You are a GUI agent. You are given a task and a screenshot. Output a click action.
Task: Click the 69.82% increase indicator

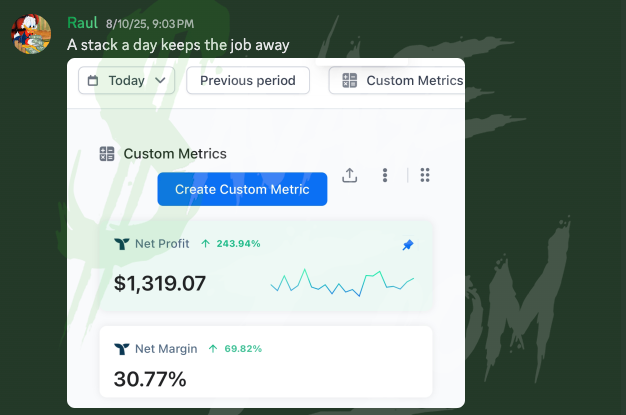236,349
